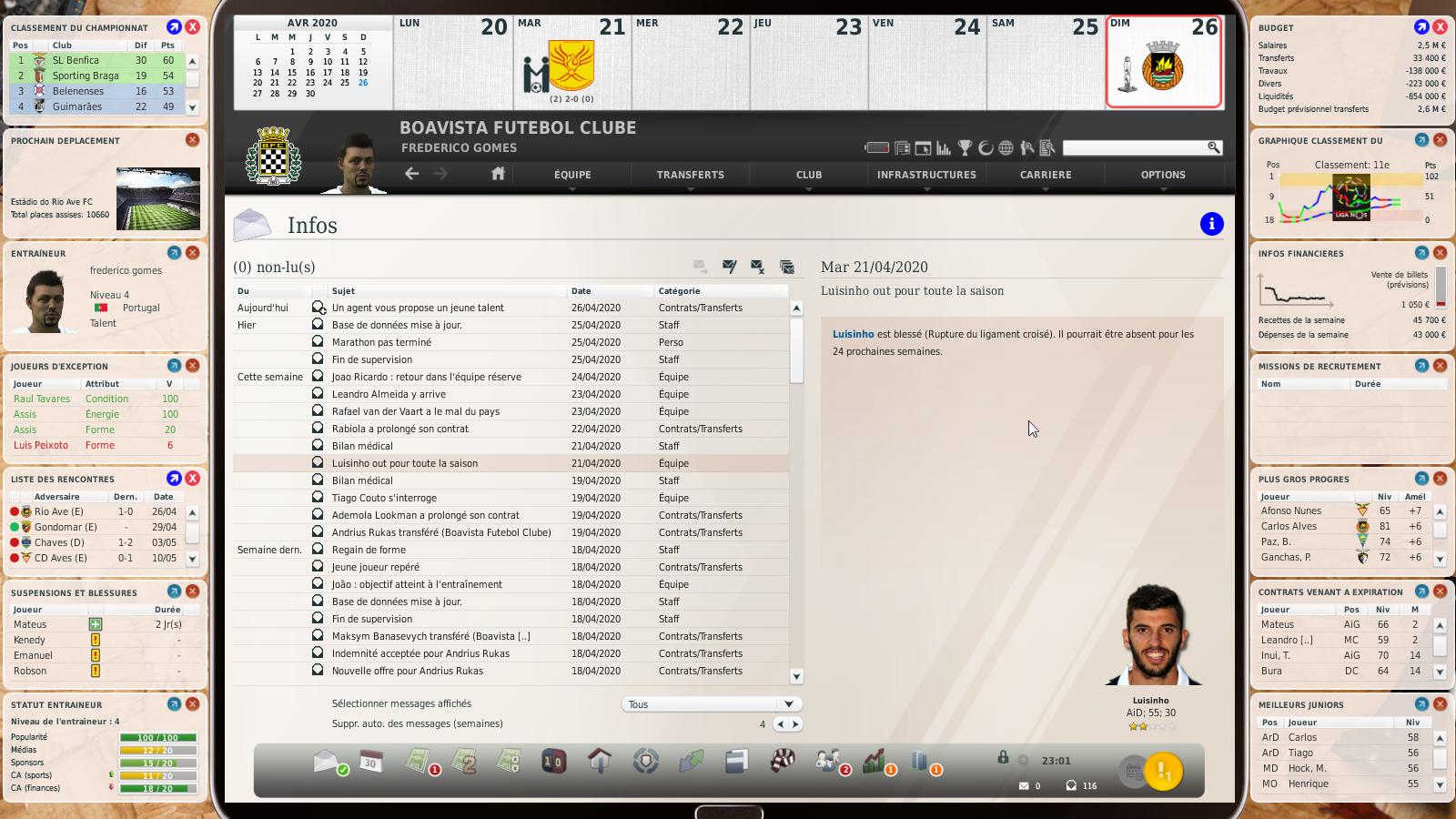Increase auto-delete weeks with right stepper arrow
The image size is (1456, 819).
(x=796, y=724)
